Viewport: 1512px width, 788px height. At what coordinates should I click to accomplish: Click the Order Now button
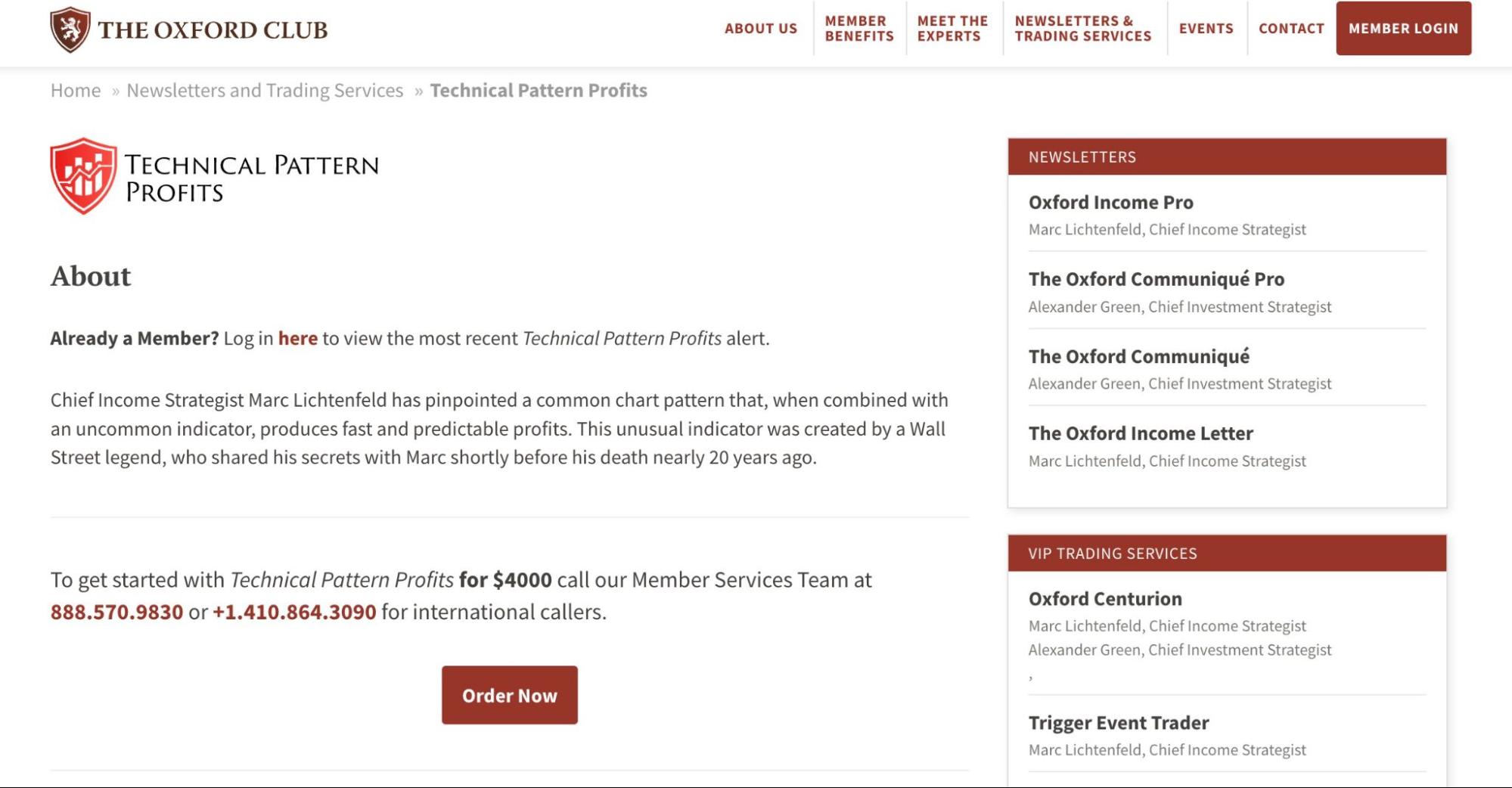pyautogui.click(x=510, y=695)
